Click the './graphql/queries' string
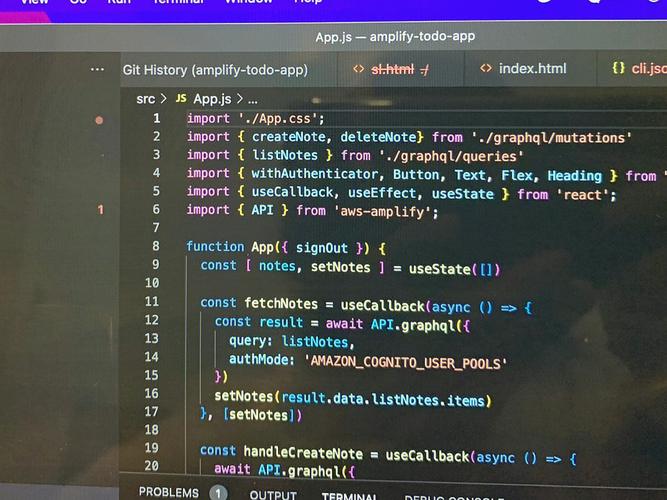This screenshot has height=500, width=667. 451,156
